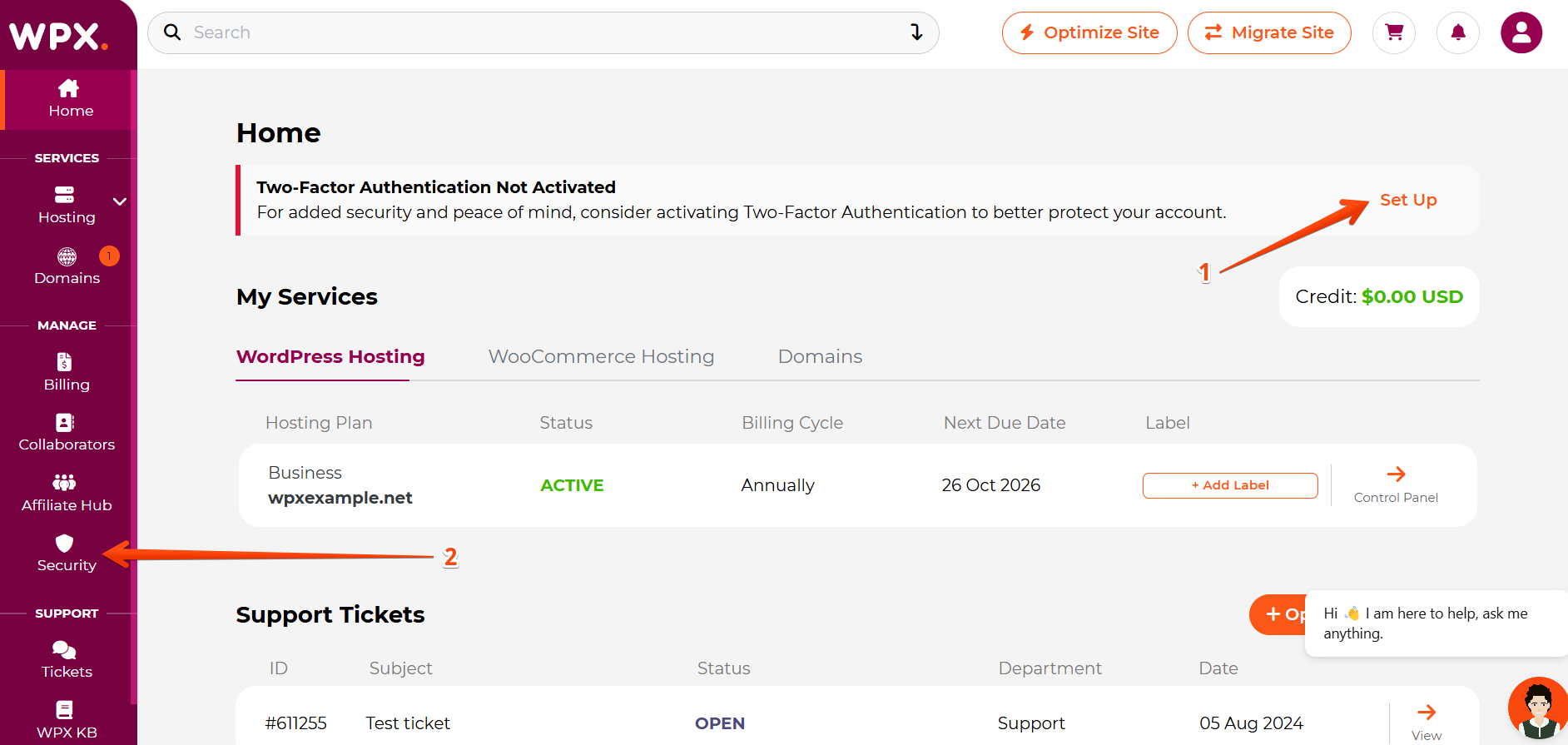Image resolution: width=1568 pixels, height=745 pixels.
Task: Click the ACTIVE status text
Action: [572, 485]
